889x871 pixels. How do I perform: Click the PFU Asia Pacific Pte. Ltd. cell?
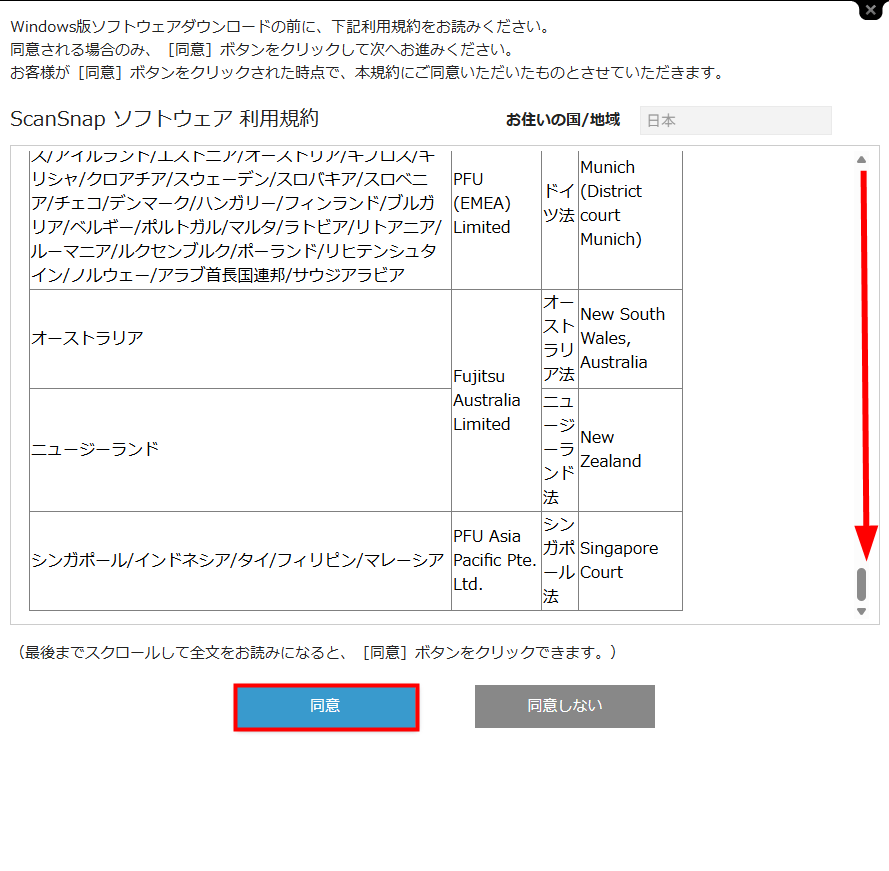click(495, 560)
